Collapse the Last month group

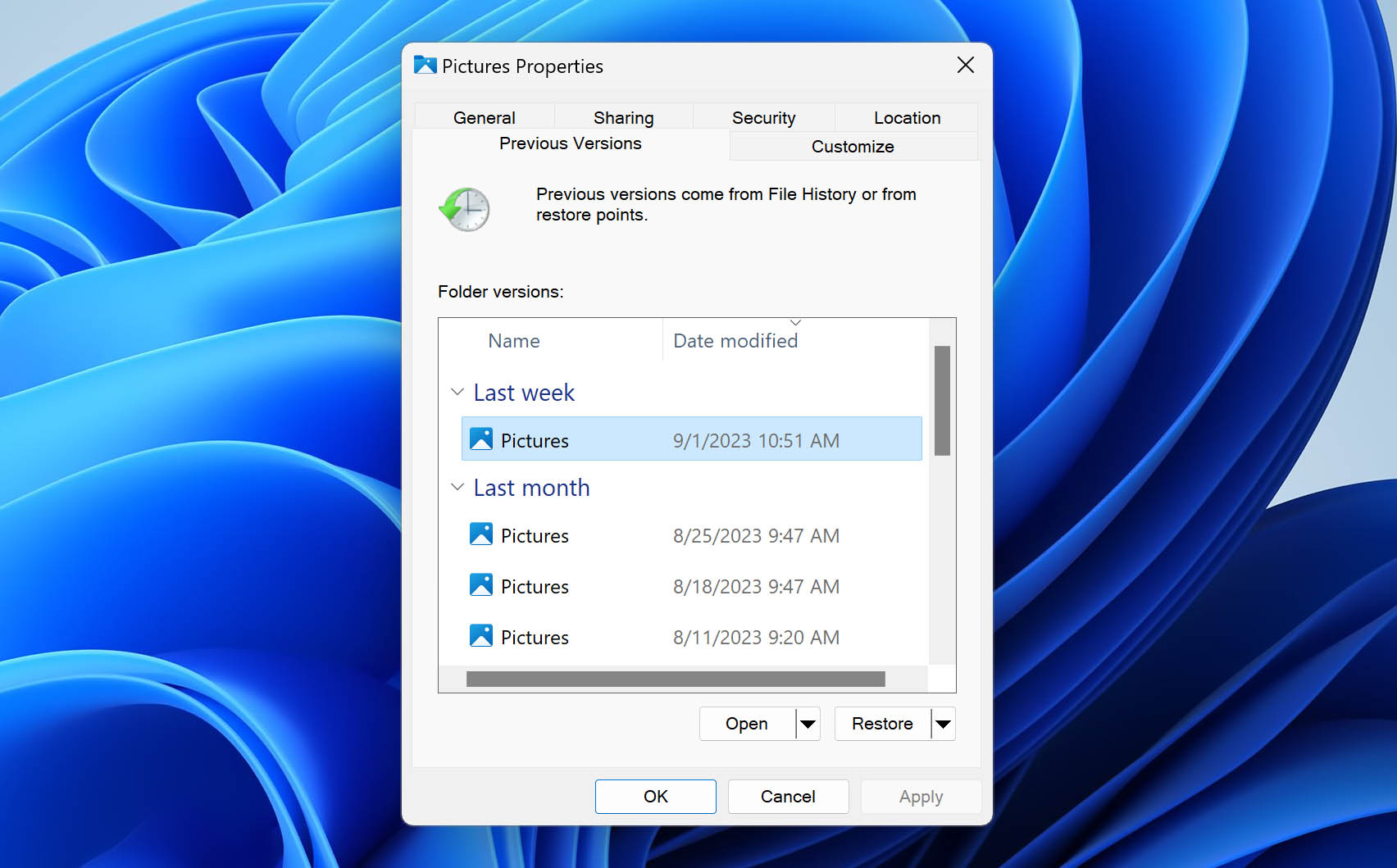pyautogui.click(x=457, y=488)
